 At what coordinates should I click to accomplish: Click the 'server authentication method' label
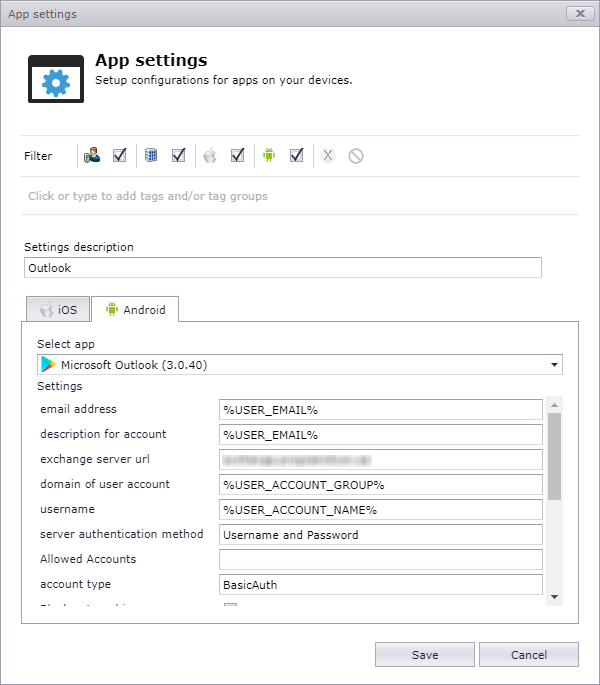pos(121,534)
